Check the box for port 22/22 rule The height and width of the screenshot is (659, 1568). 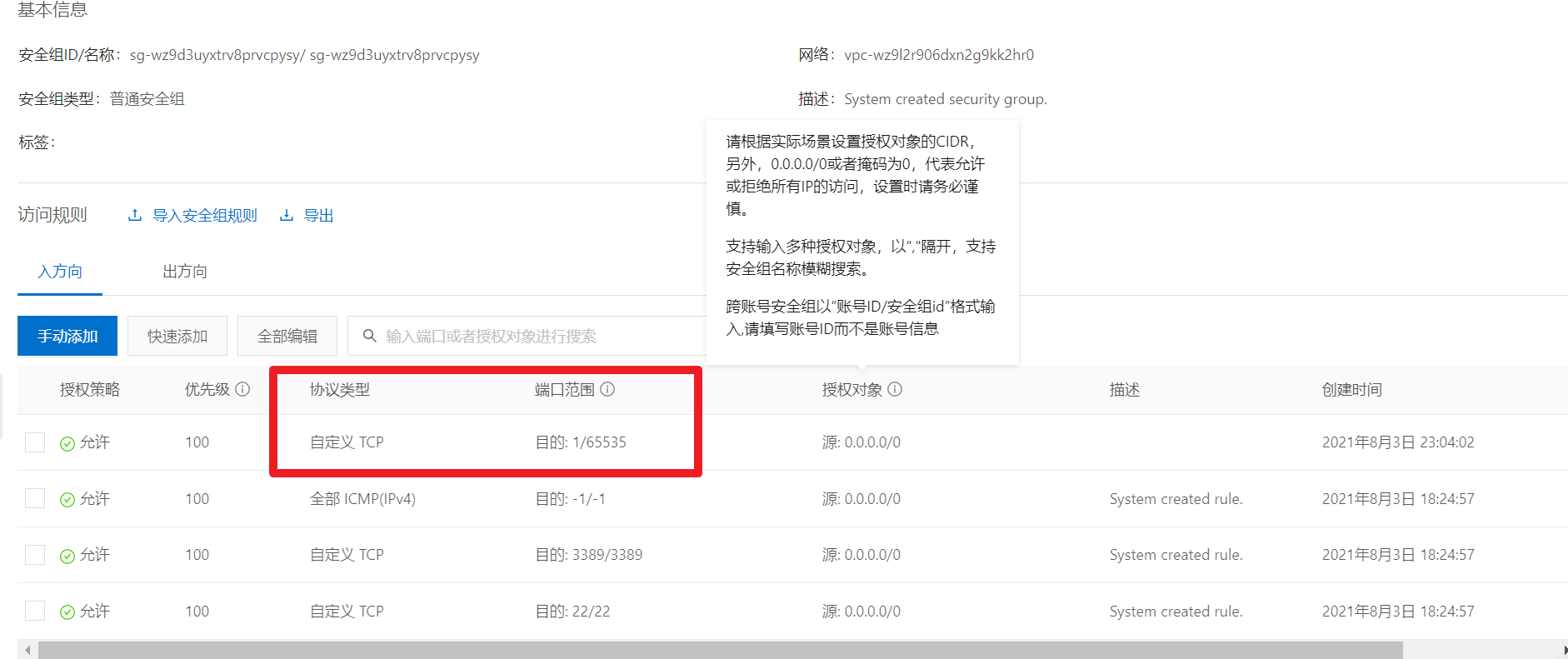tap(35, 611)
